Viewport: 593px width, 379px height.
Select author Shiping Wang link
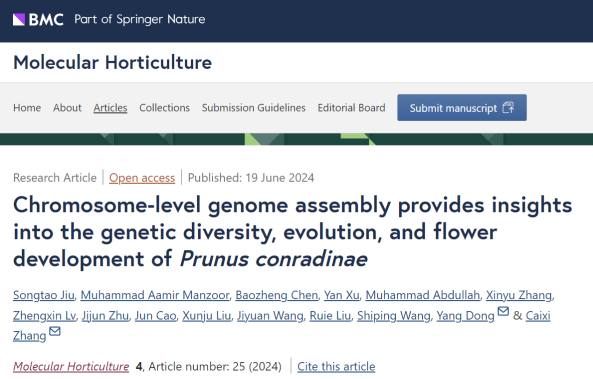point(394,315)
